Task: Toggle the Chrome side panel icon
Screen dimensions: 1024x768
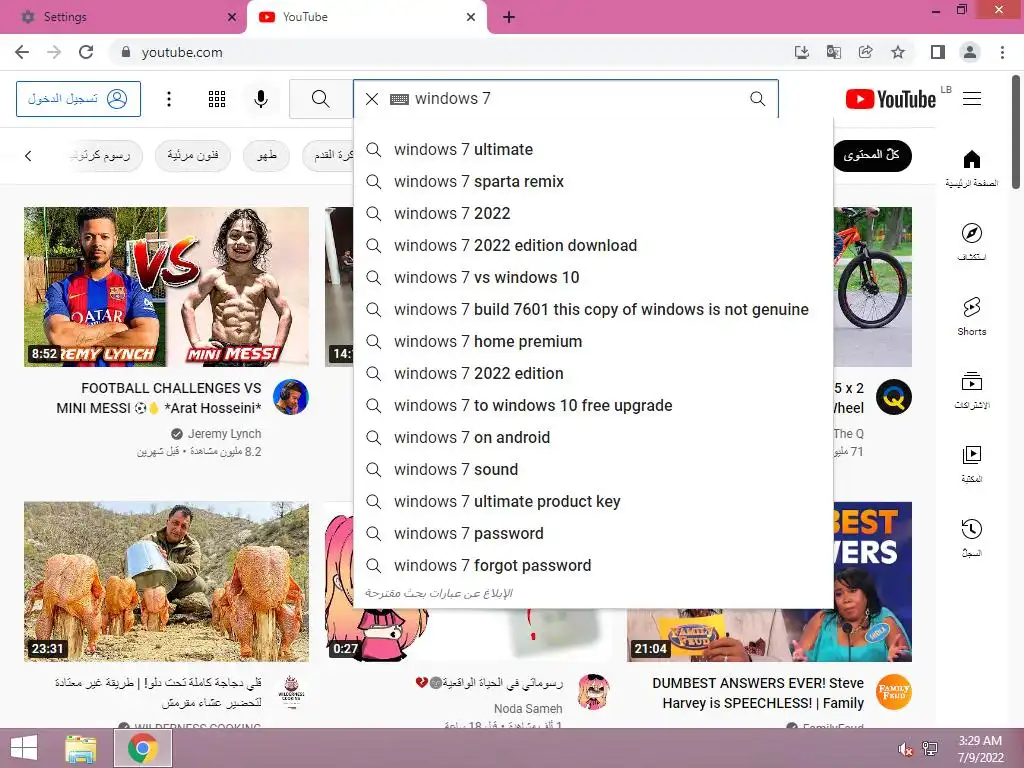Action: coord(938,52)
